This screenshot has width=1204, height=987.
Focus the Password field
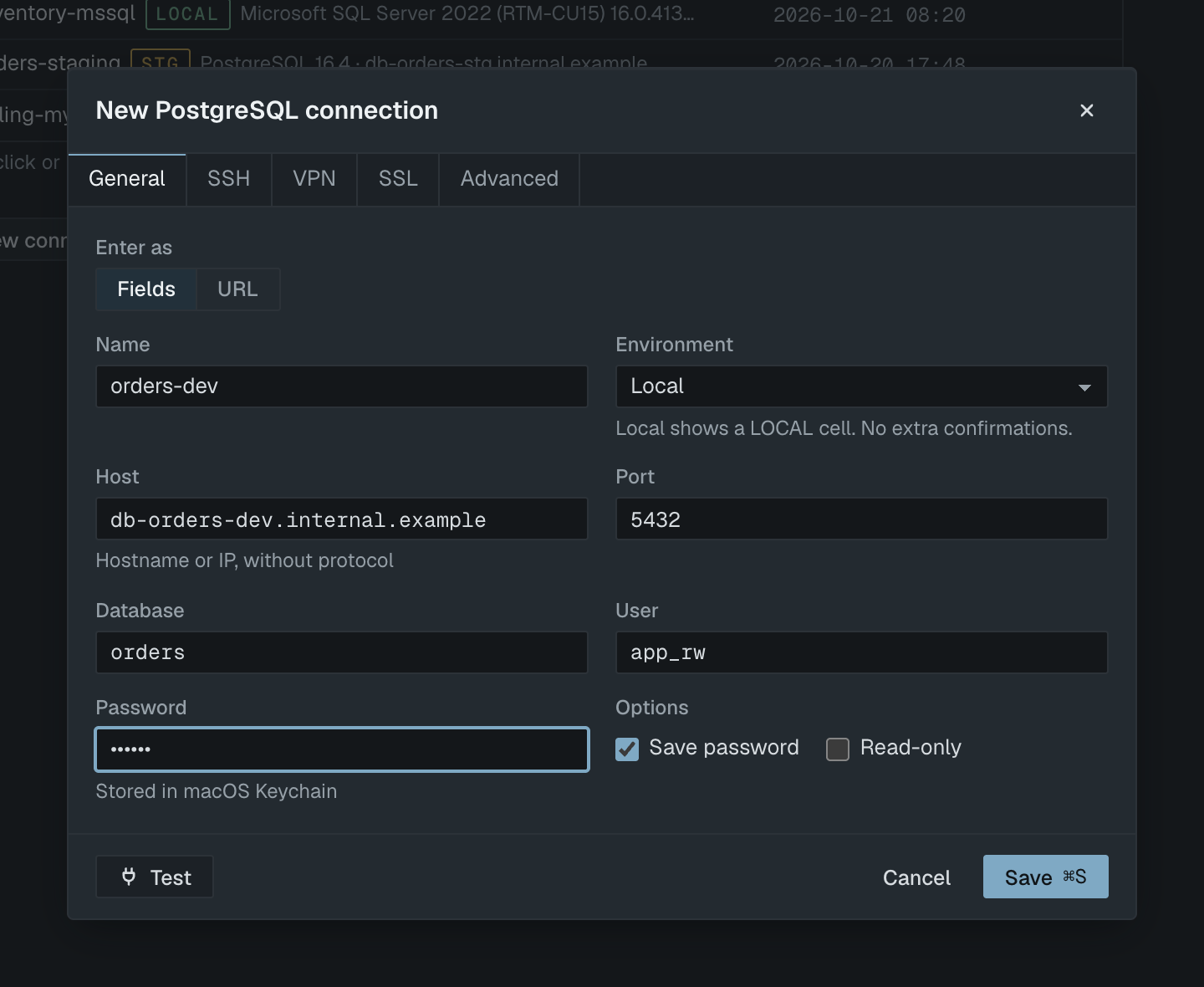pos(342,749)
